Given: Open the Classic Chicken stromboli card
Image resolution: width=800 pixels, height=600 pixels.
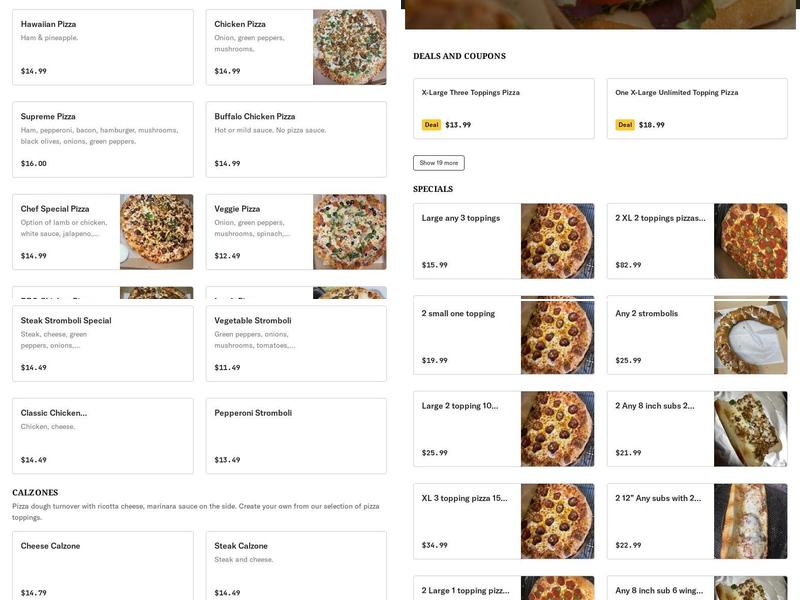Looking at the screenshot, I should point(102,436).
